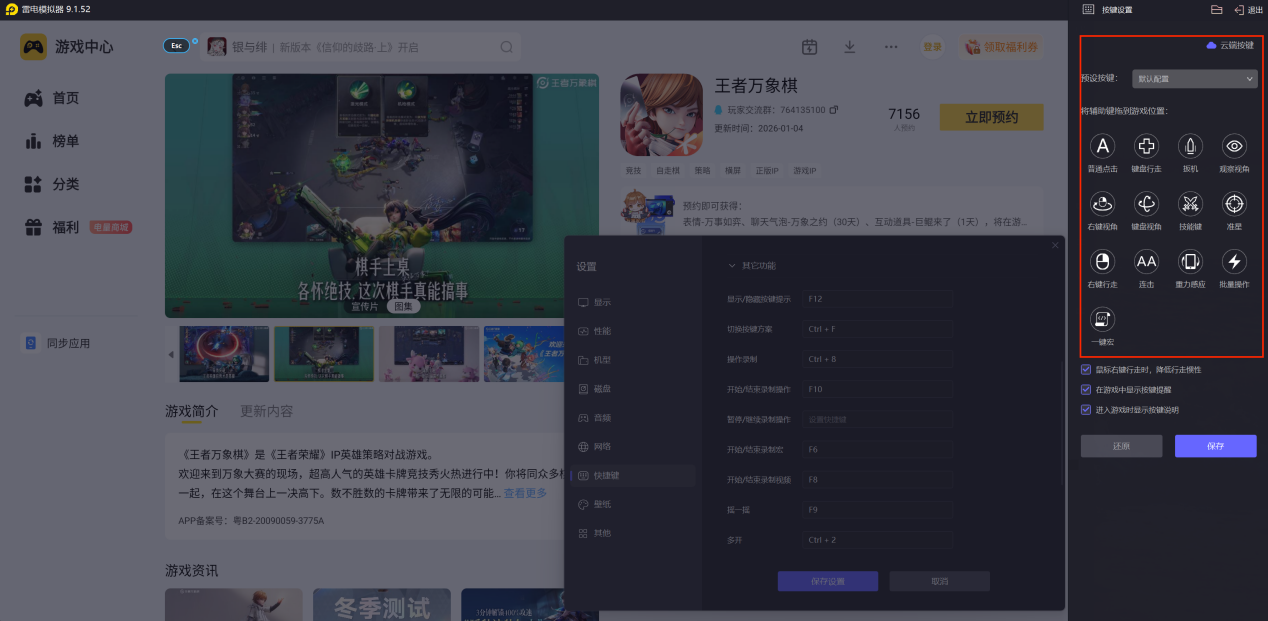Click the 按键设置 keyboard icon in title bar

tap(1088, 9)
